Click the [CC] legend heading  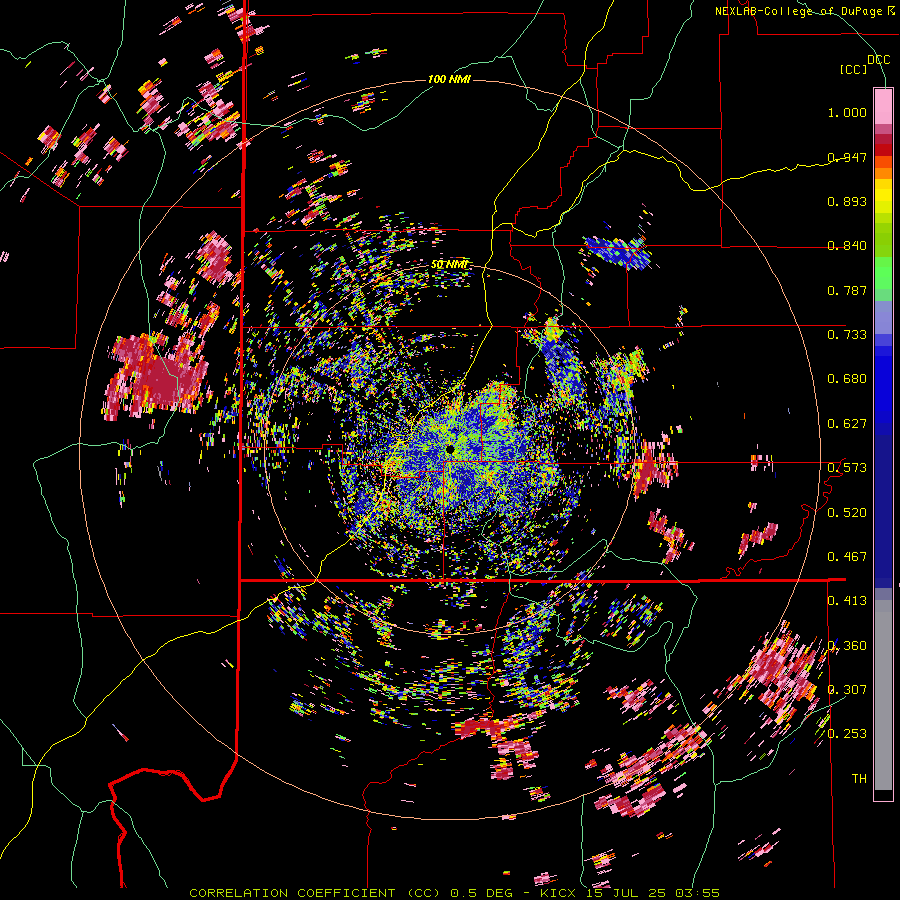point(854,69)
